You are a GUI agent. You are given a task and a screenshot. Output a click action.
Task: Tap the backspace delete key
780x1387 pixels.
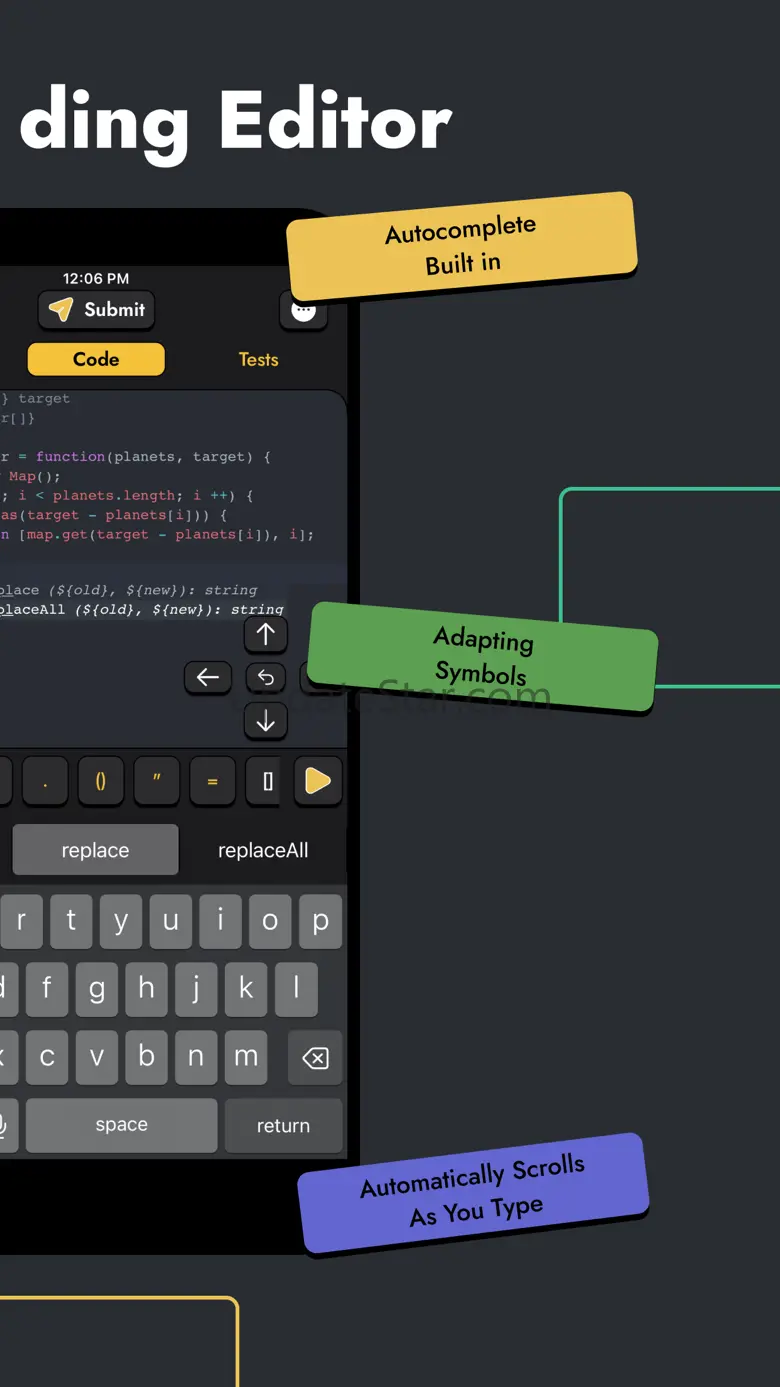(x=315, y=1057)
